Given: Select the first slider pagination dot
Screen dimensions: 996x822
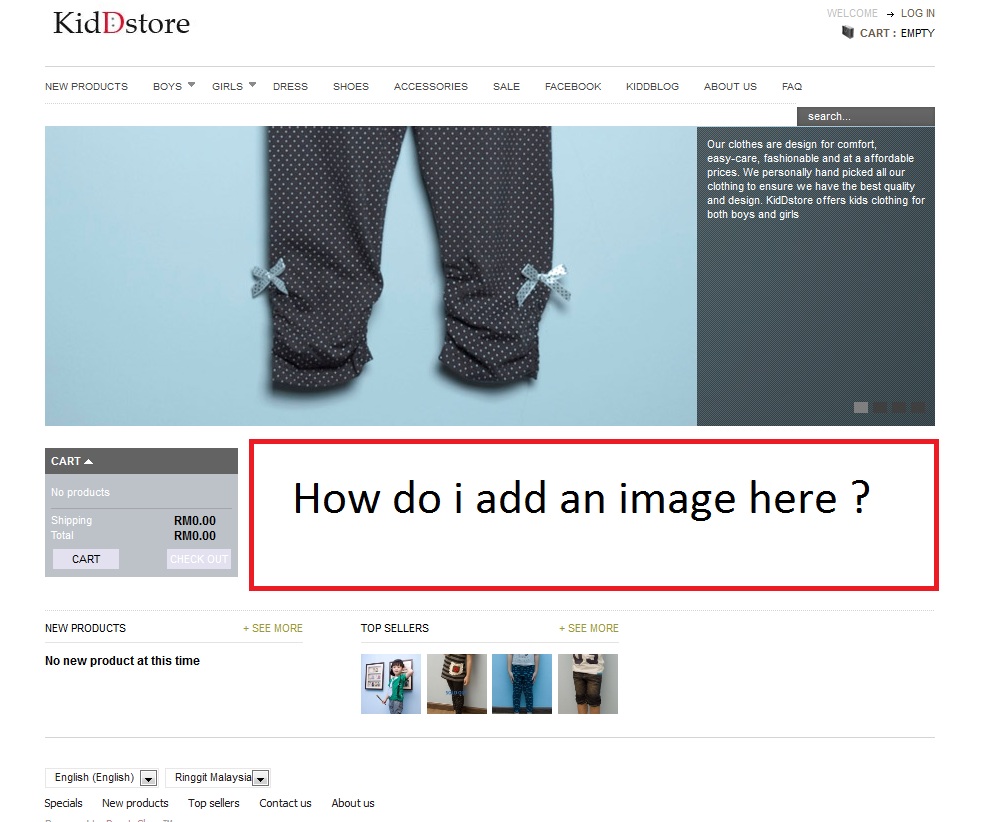Looking at the screenshot, I should [860, 407].
